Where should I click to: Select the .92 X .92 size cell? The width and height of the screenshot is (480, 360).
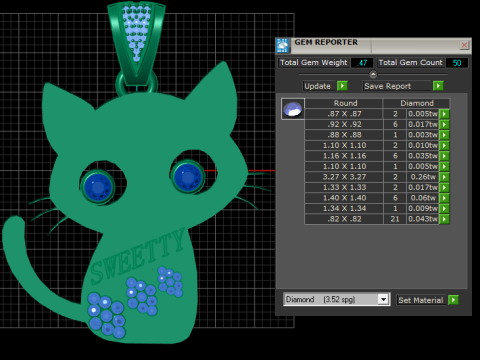click(x=344, y=124)
